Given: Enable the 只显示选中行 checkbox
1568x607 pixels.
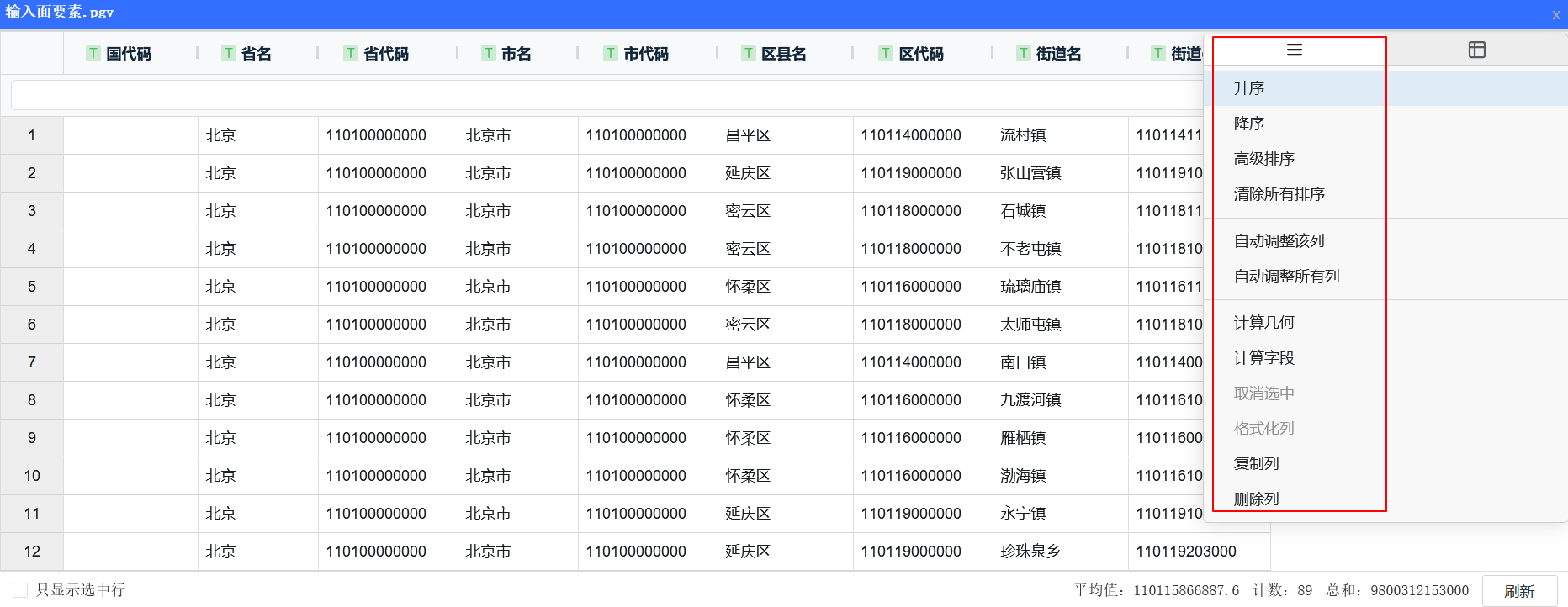Looking at the screenshot, I should [x=21, y=590].
